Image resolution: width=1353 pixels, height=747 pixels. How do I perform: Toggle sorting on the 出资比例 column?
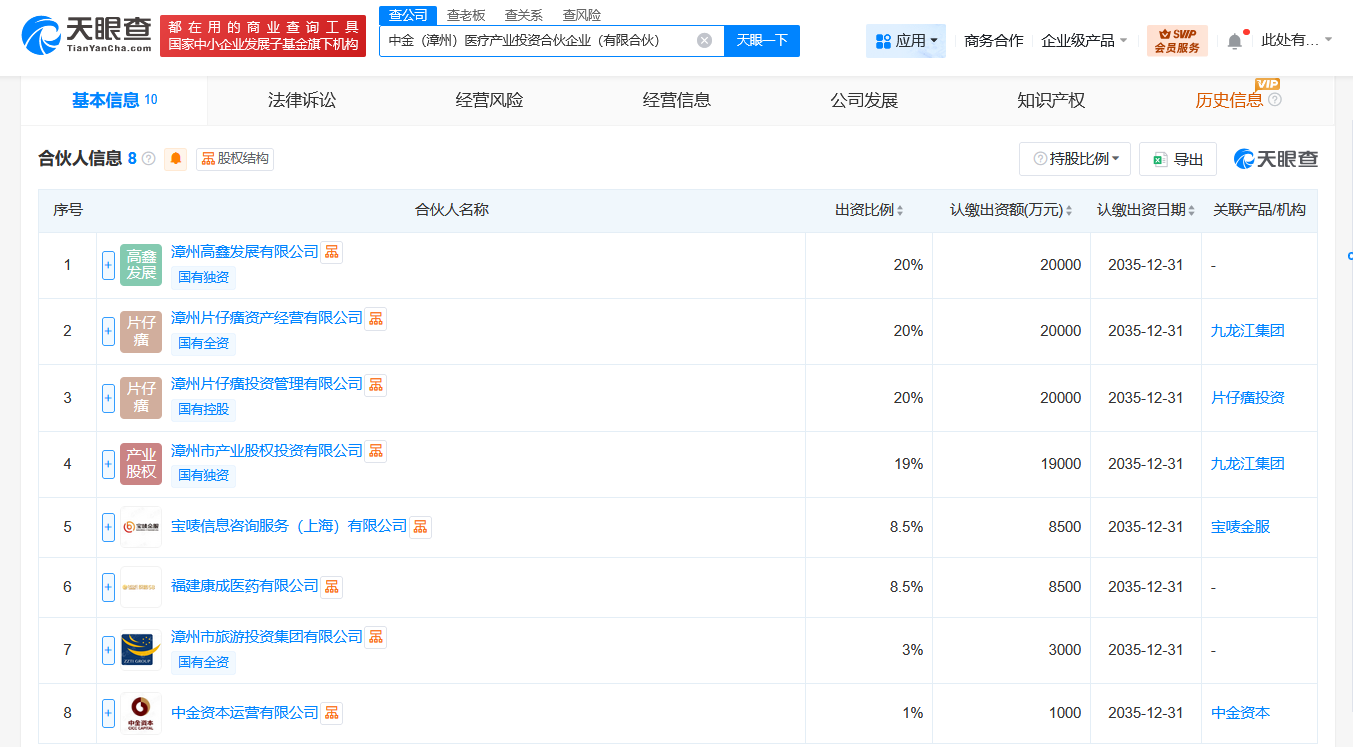coord(901,210)
